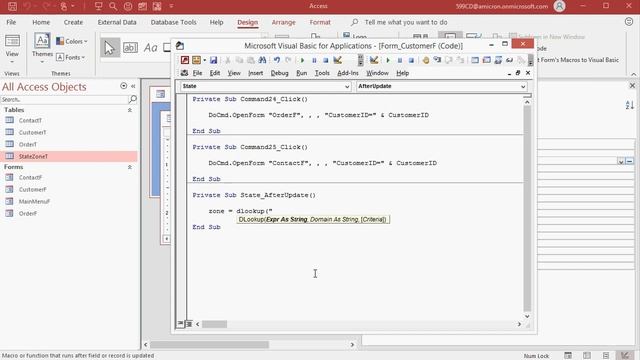Switch to the Design ribbon tab
The image size is (640, 360).
point(247,22)
